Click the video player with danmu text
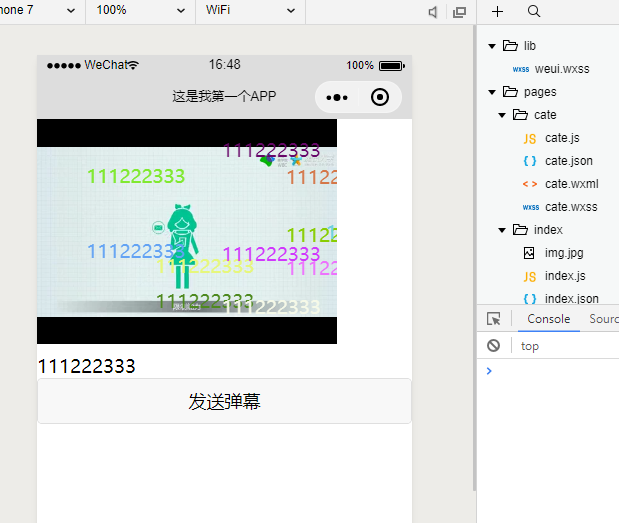This screenshot has width=619, height=523. (x=186, y=231)
